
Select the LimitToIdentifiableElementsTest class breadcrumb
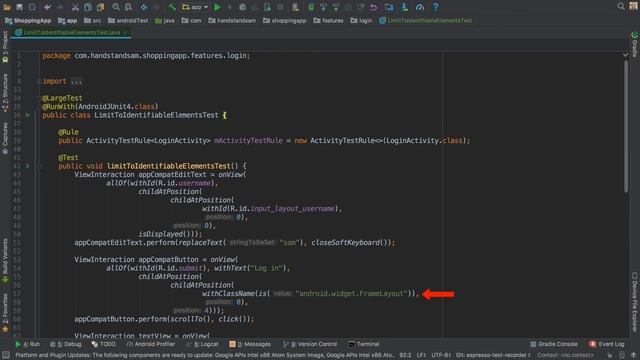(x=425, y=20)
